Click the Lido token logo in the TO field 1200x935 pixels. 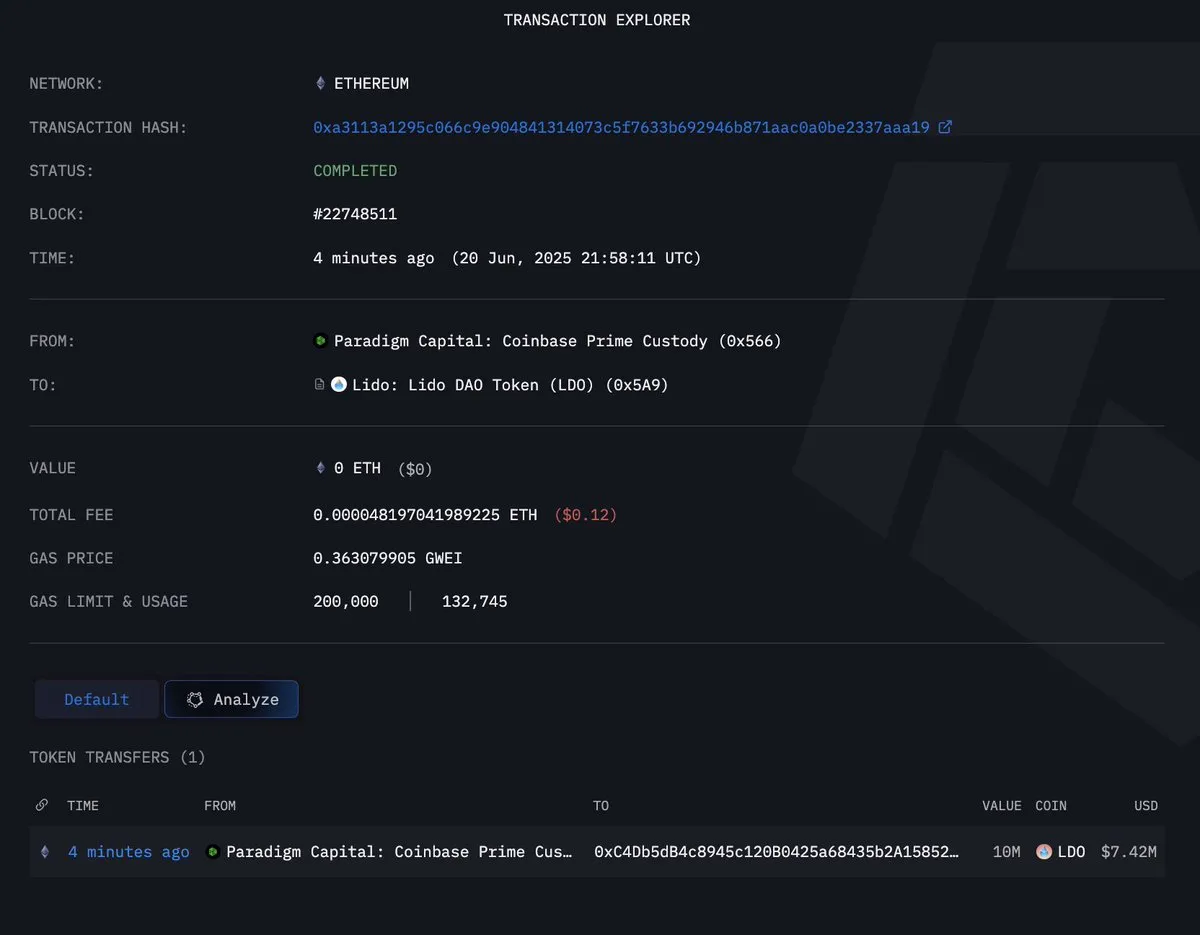[338, 384]
